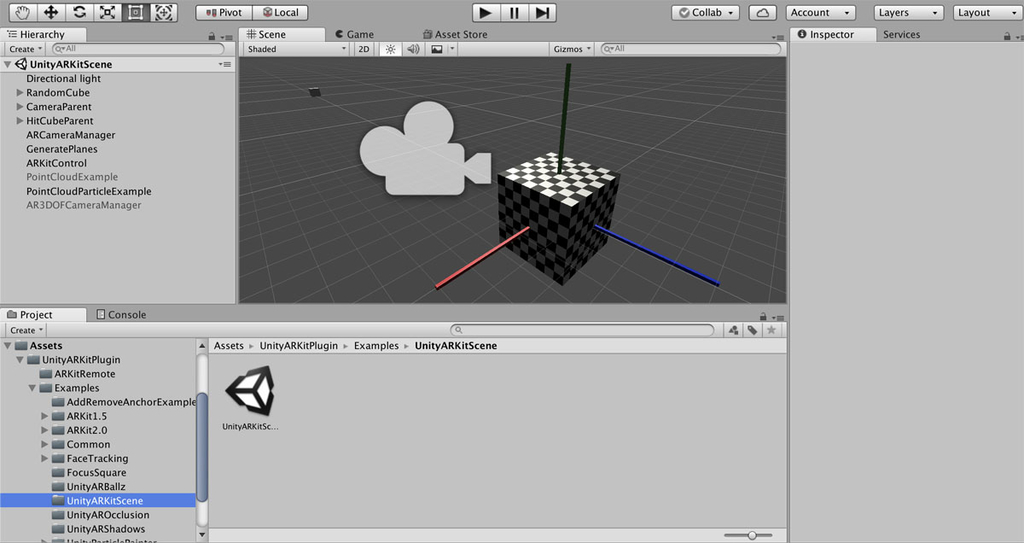1024x543 pixels.
Task: Click the Project search field
Action: tap(583, 331)
